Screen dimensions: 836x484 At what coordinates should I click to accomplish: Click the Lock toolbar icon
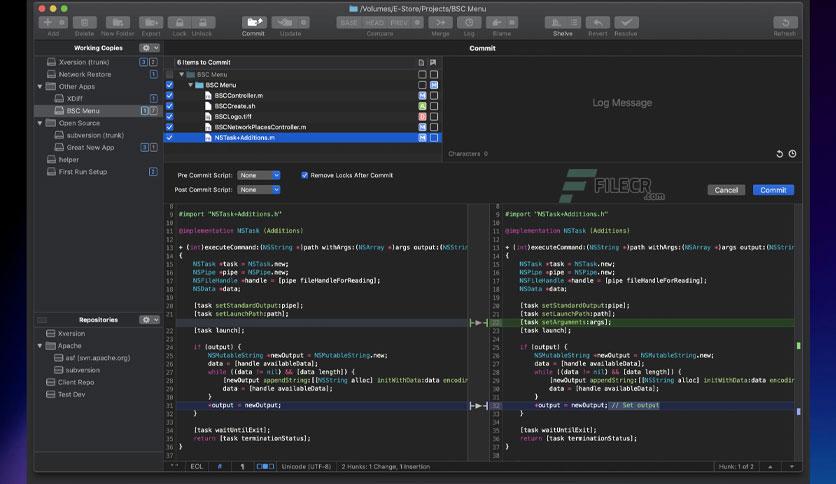179,22
